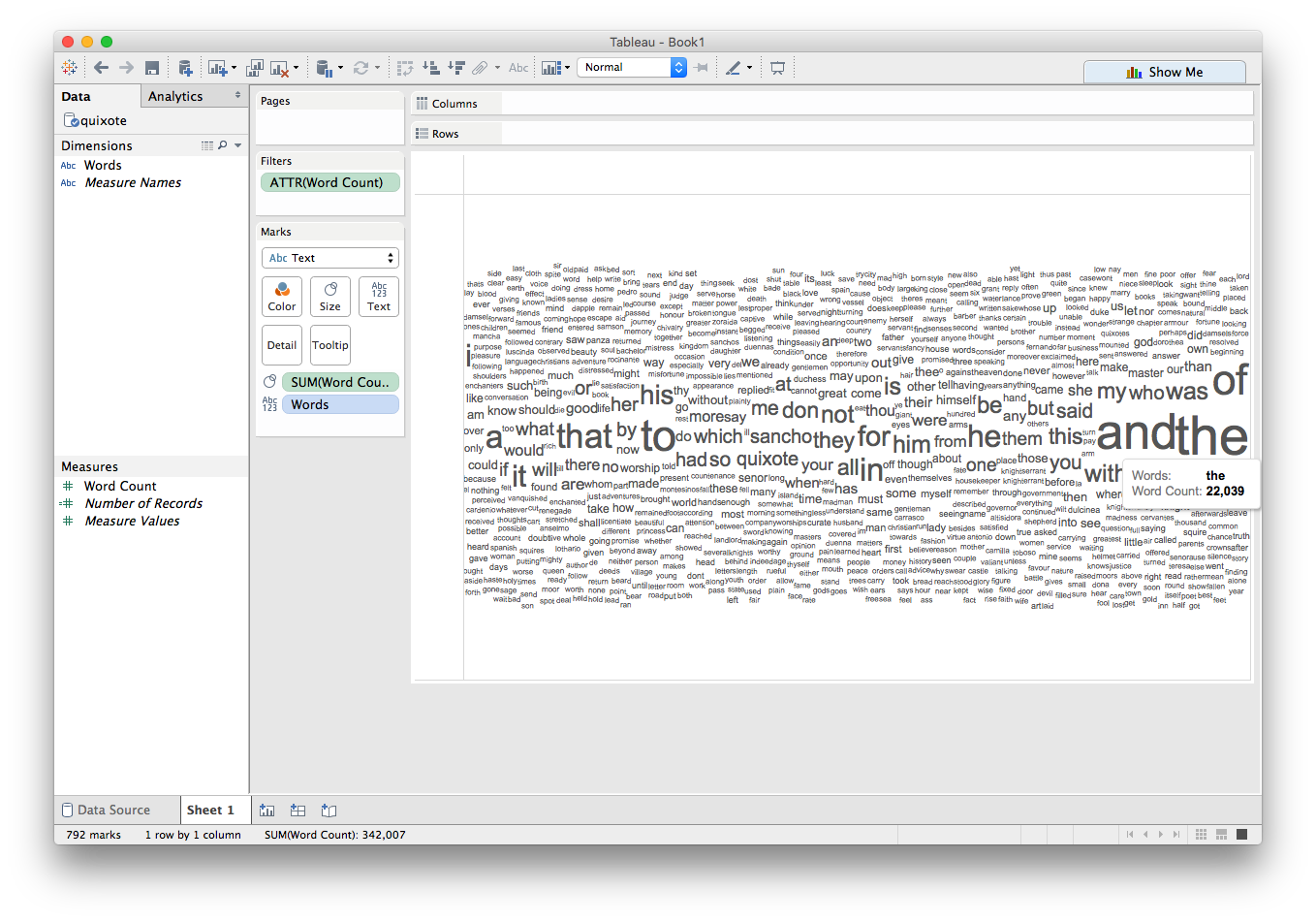View data grid icon in Dimensions header
The height and width of the screenshot is (922, 1316).
click(207, 145)
